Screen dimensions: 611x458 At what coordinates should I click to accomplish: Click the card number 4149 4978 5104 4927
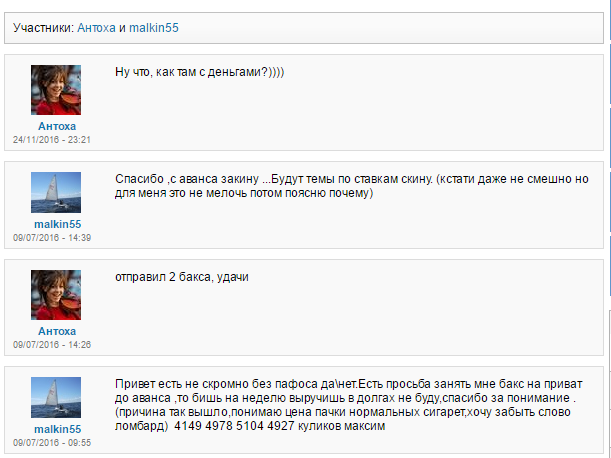tap(234, 426)
